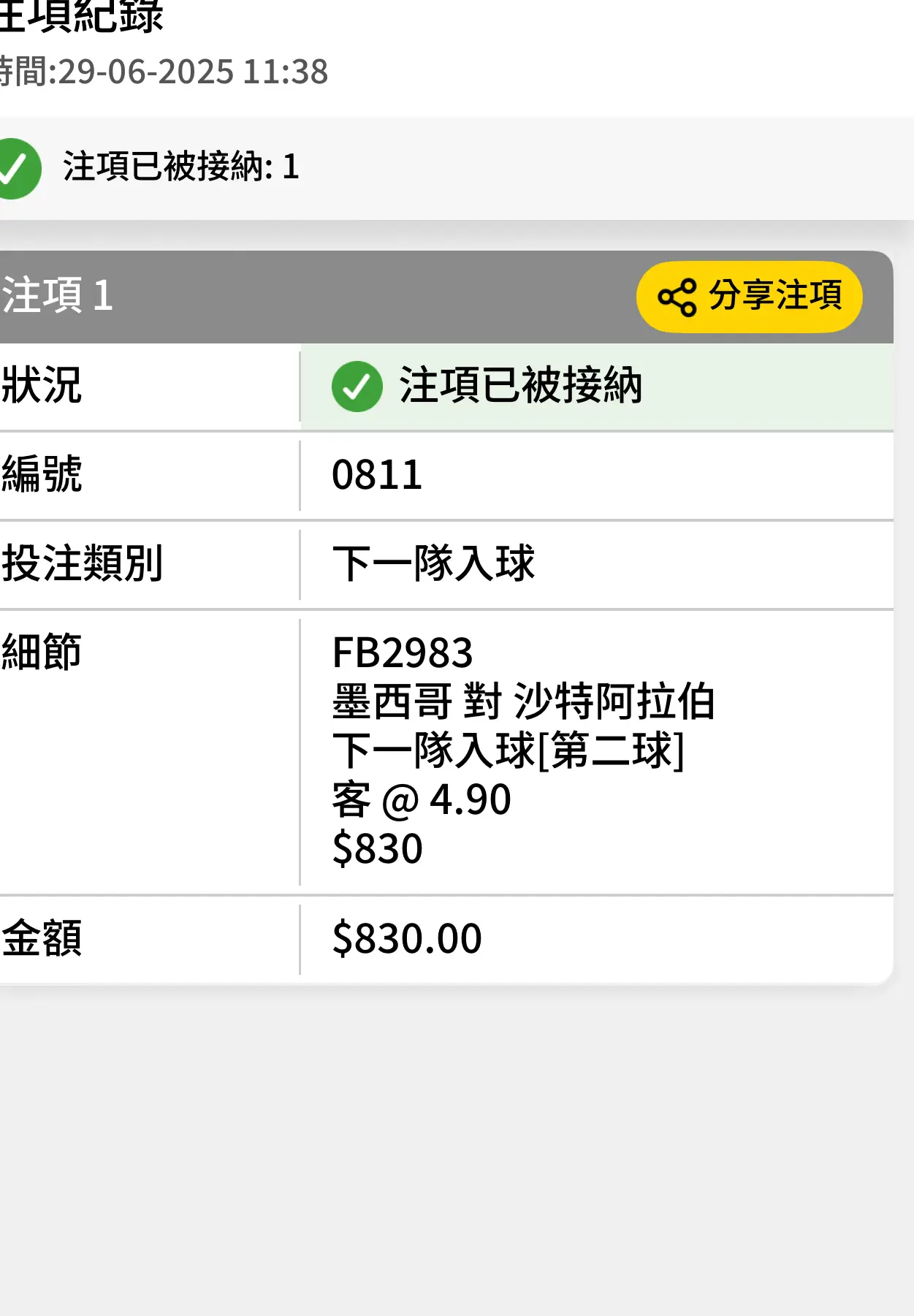Click the share icon in 分享注項 button
The image size is (914, 1316).
677,297
